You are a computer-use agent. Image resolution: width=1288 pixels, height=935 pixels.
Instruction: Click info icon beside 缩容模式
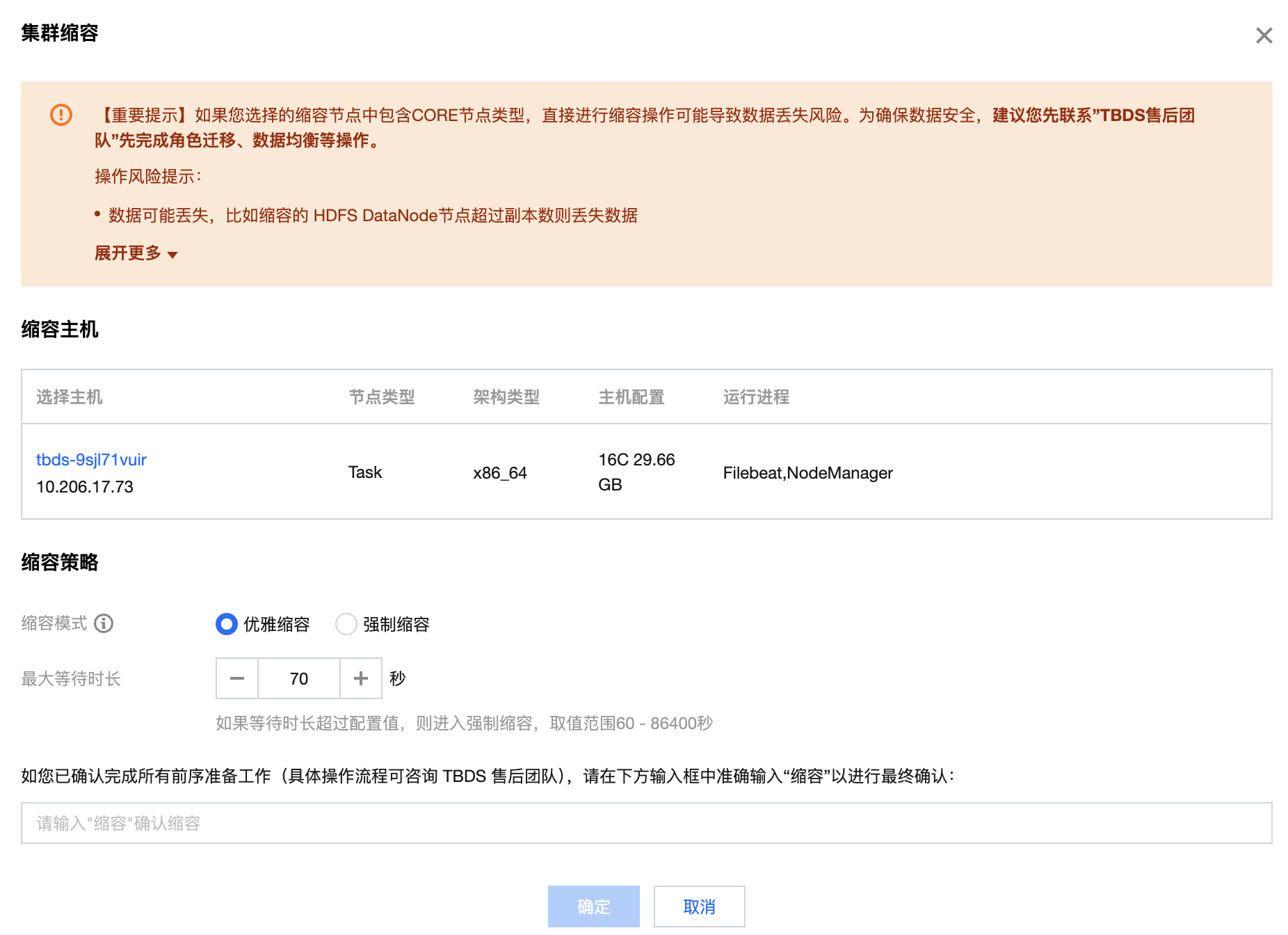[104, 623]
